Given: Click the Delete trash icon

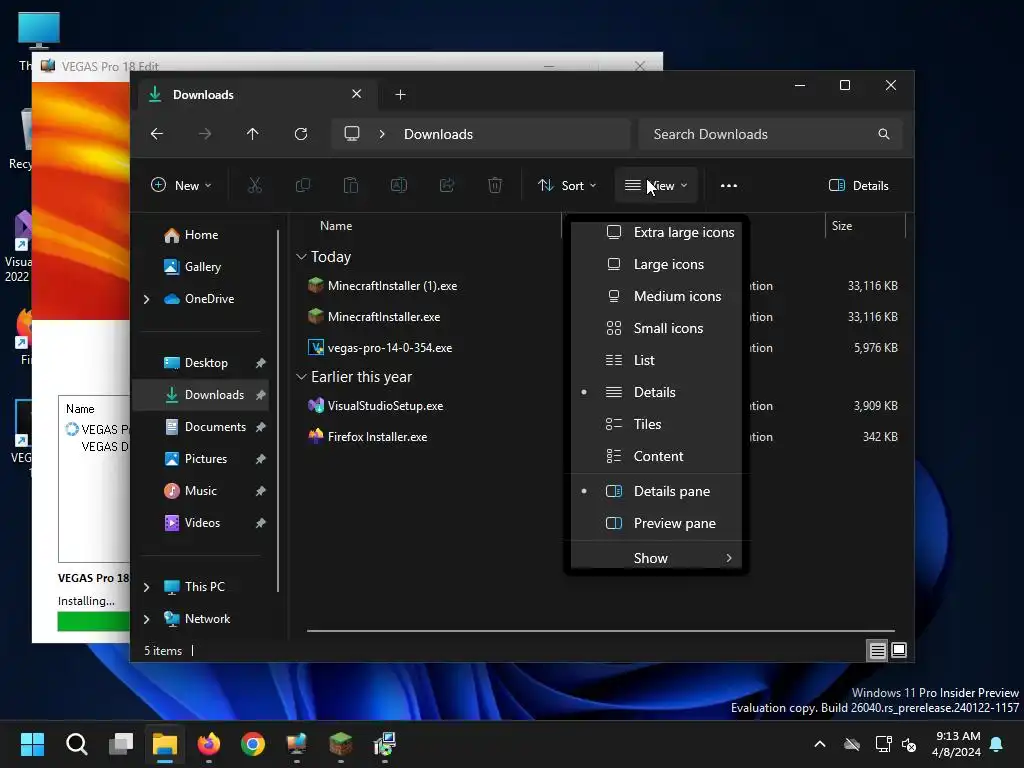Looking at the screenshot, I should pos(495,185).
